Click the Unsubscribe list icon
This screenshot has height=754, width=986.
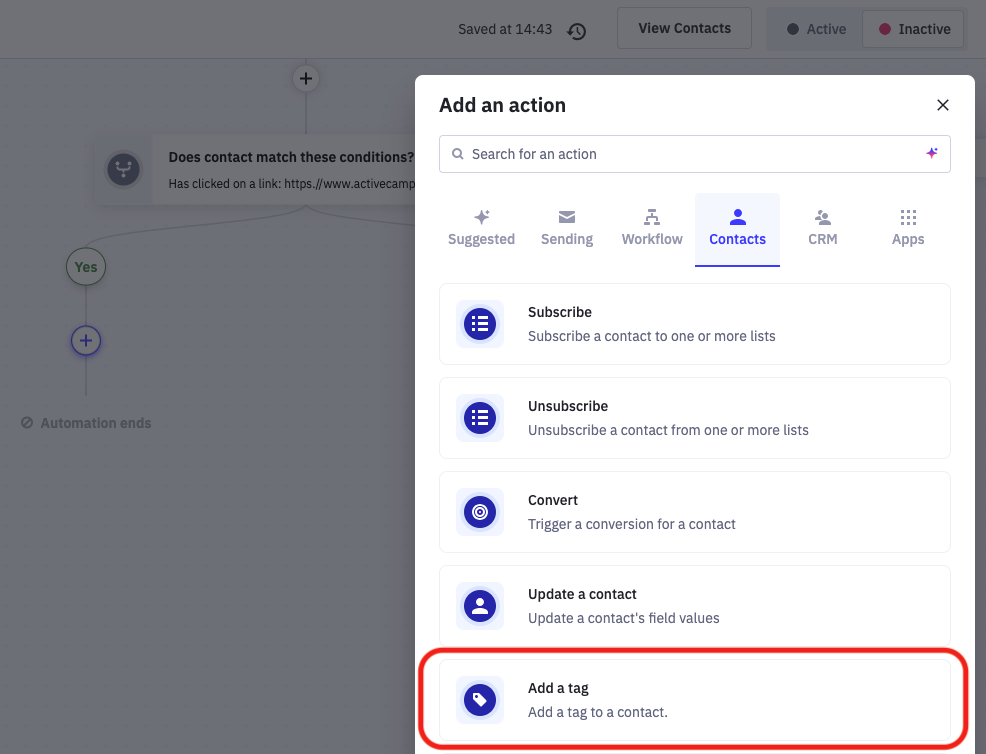point(480,418)
